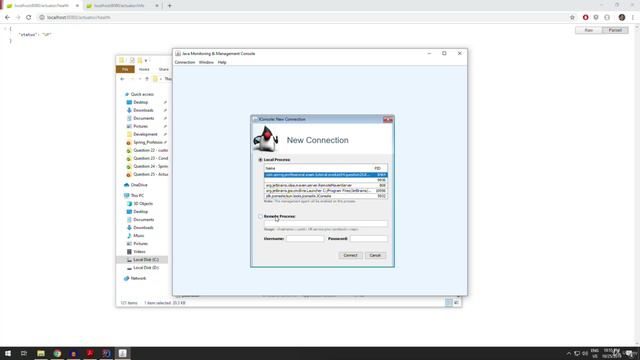Viewport: 640px width, 360px height.
Task: Click the Parsed button in browser JSON viewer
Action: (615, 30)
